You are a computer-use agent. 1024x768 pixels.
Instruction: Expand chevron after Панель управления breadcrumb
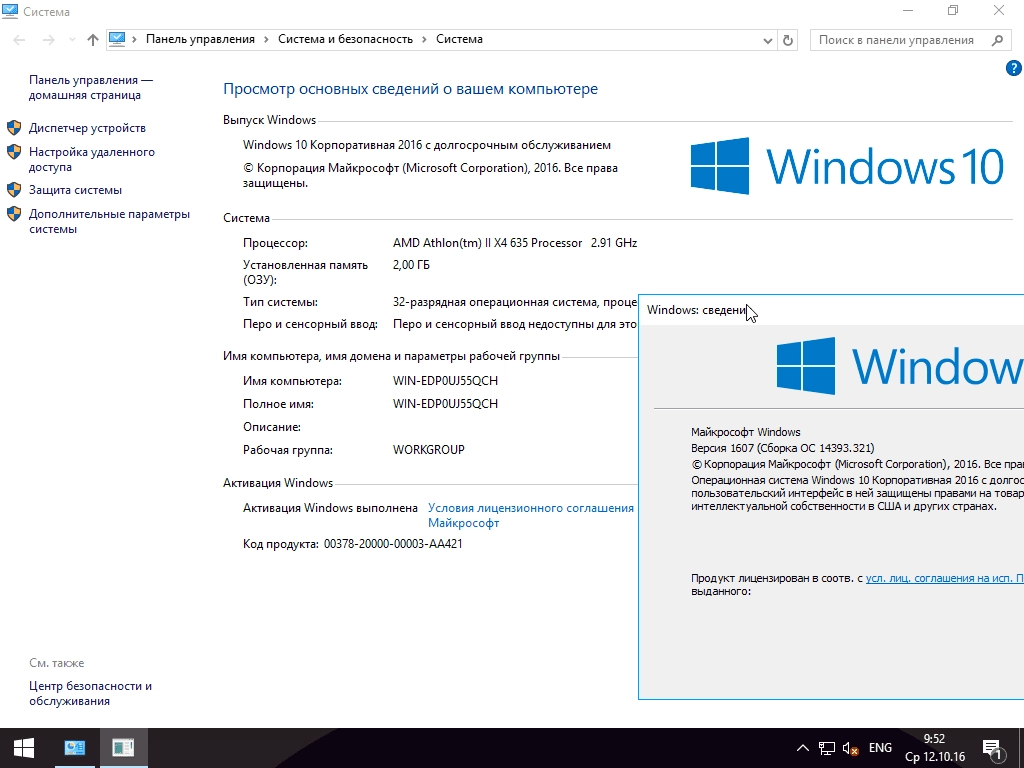pyautogui.click(x=266, y=40)
